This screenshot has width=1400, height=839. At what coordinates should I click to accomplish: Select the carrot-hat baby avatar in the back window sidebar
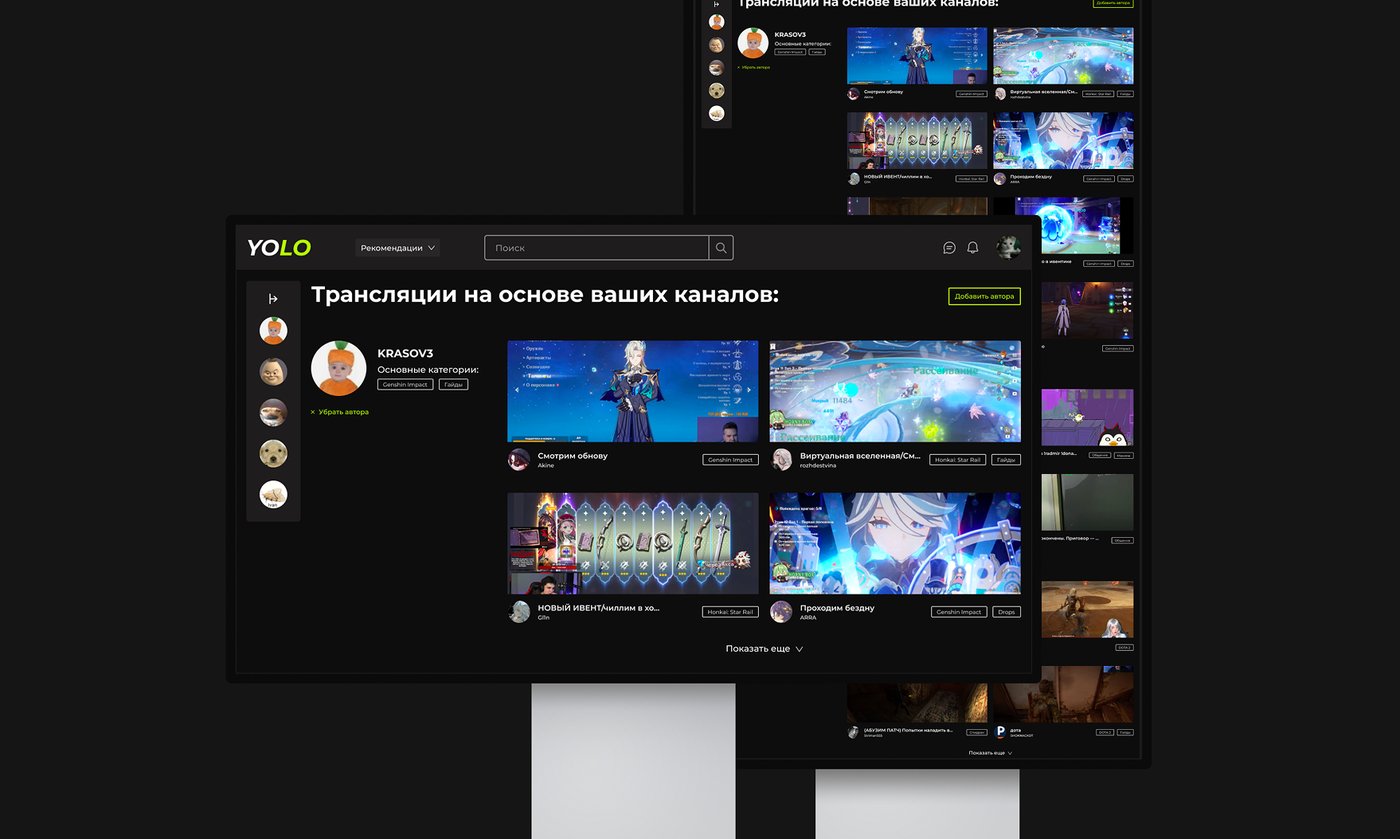(716, 22)
